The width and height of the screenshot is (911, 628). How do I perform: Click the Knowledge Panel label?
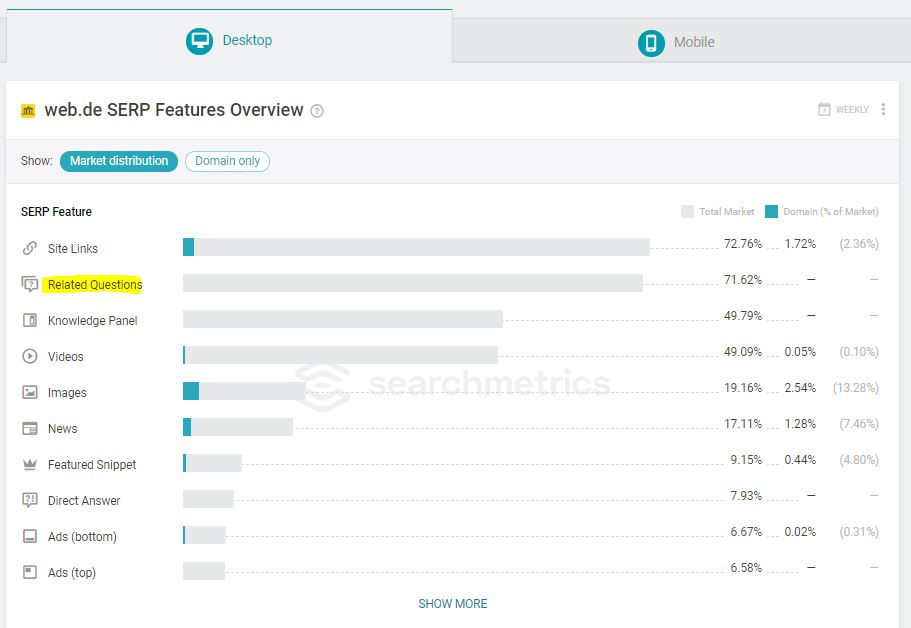(x=92, y=321)
